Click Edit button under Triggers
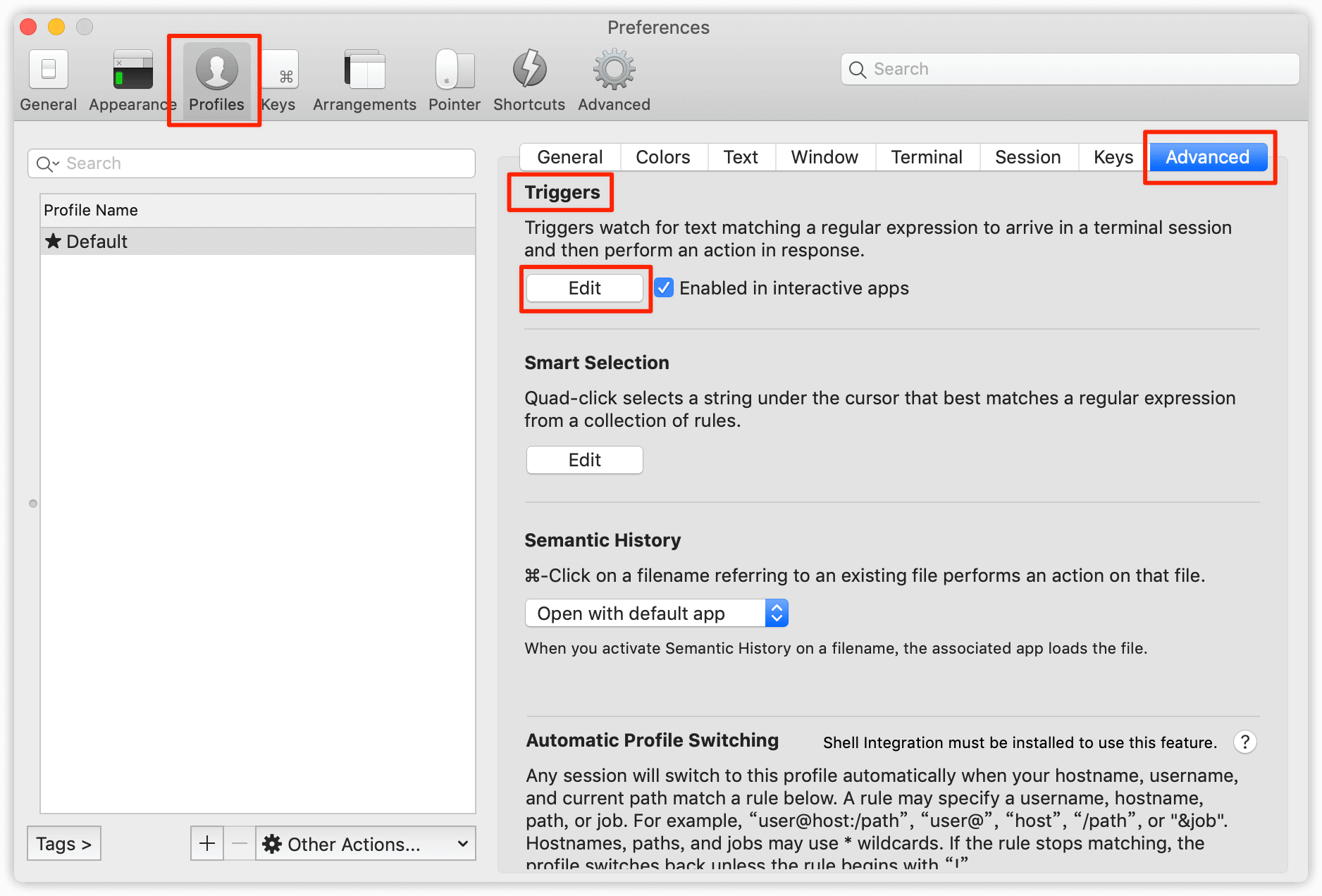1322x896 pixels. coord(584,288)
